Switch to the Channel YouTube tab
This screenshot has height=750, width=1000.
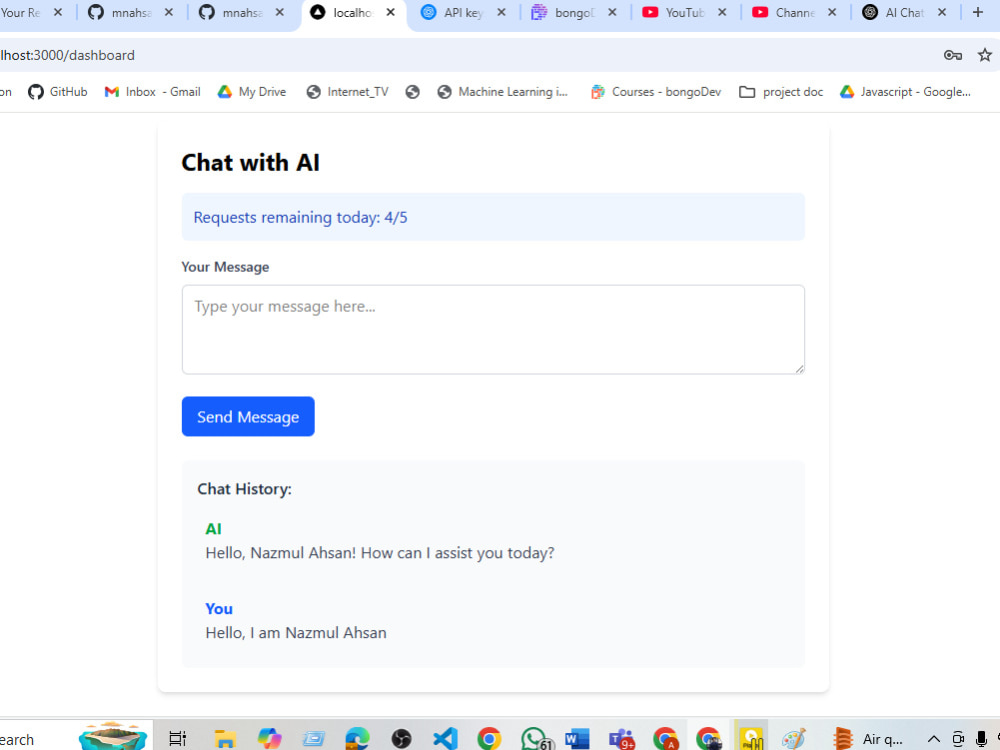click(x=795, y=12)
